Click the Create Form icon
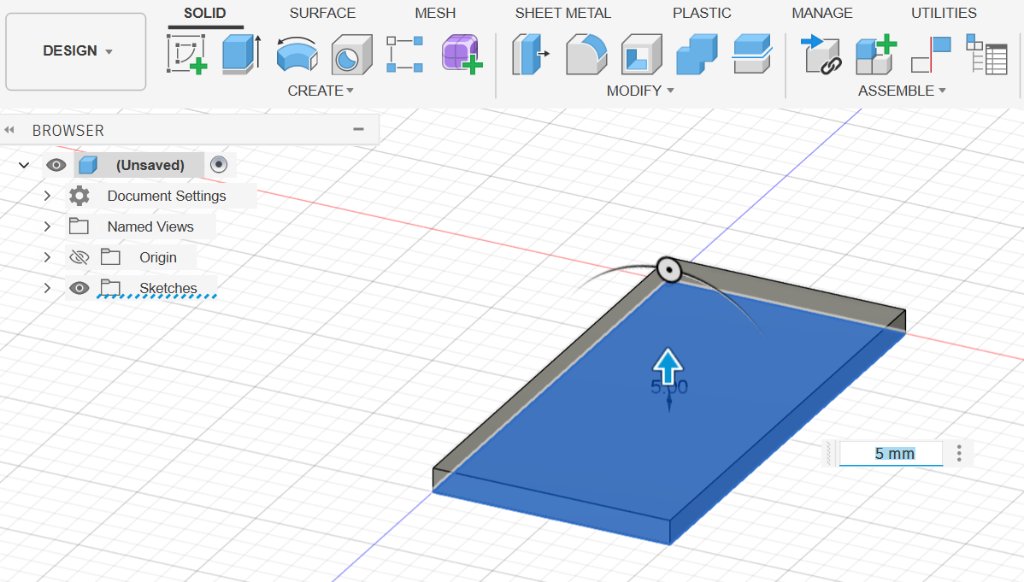Screen dimensions: 1024x582 point(462,54)
